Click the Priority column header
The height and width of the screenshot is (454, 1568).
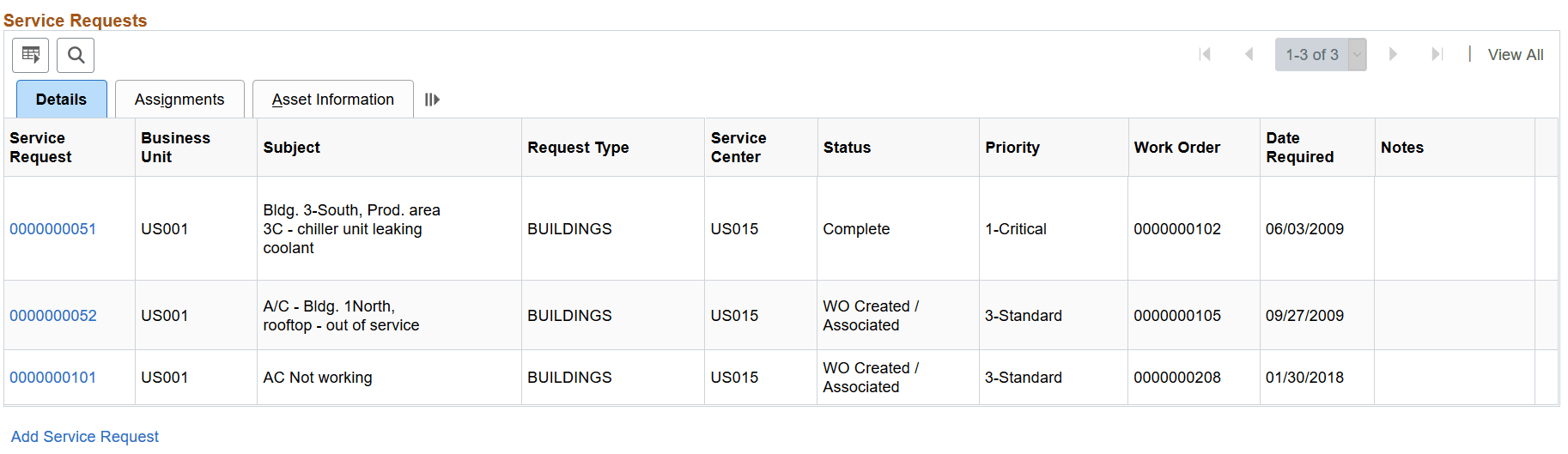(1012, 148)
